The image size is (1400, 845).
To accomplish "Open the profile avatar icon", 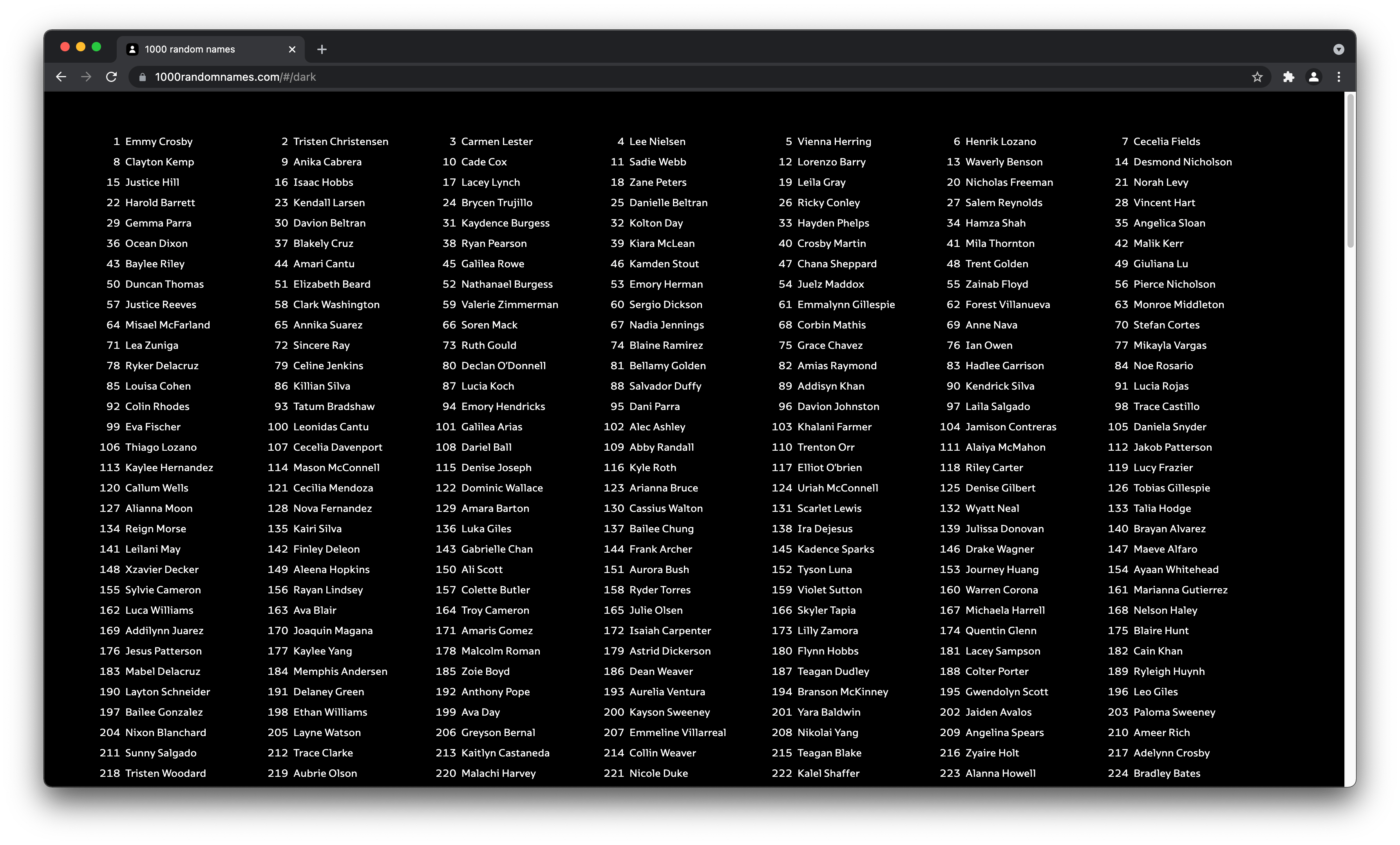I will coord(1314,77).
